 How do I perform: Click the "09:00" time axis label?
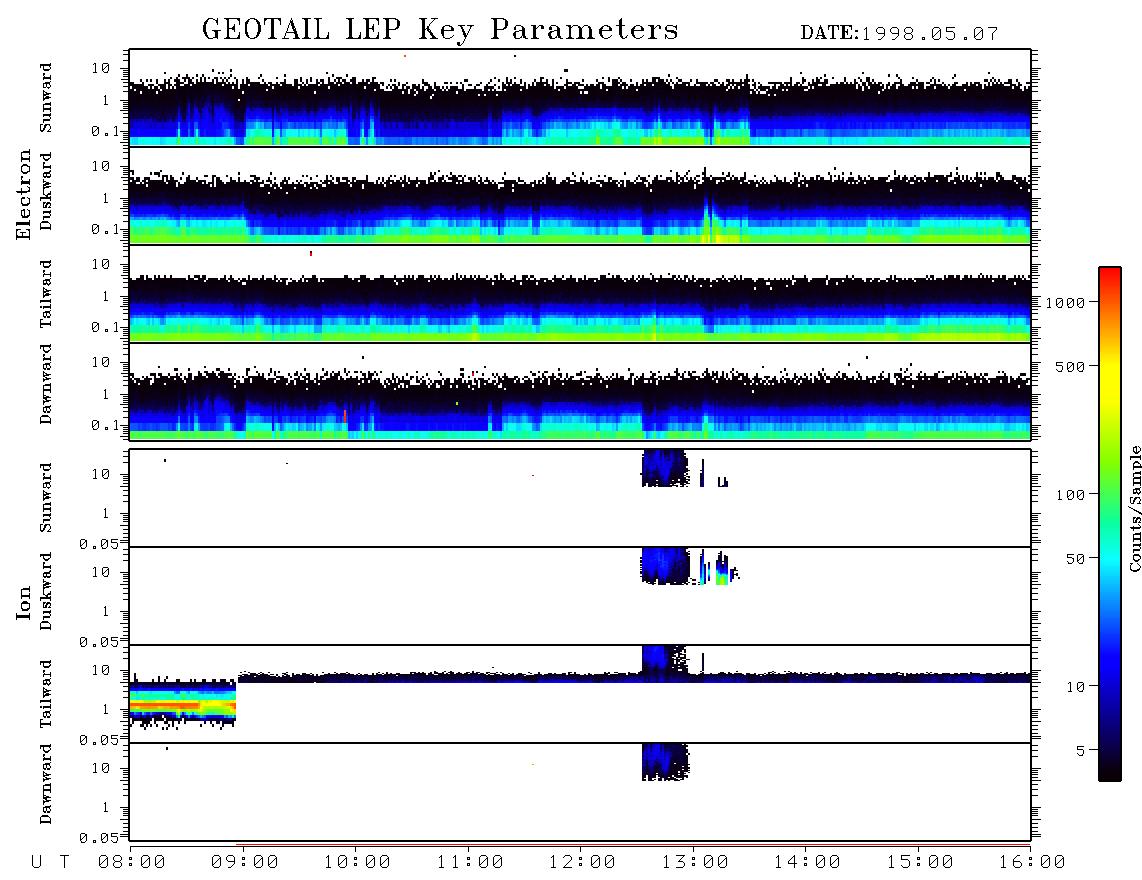click(245, 863)
